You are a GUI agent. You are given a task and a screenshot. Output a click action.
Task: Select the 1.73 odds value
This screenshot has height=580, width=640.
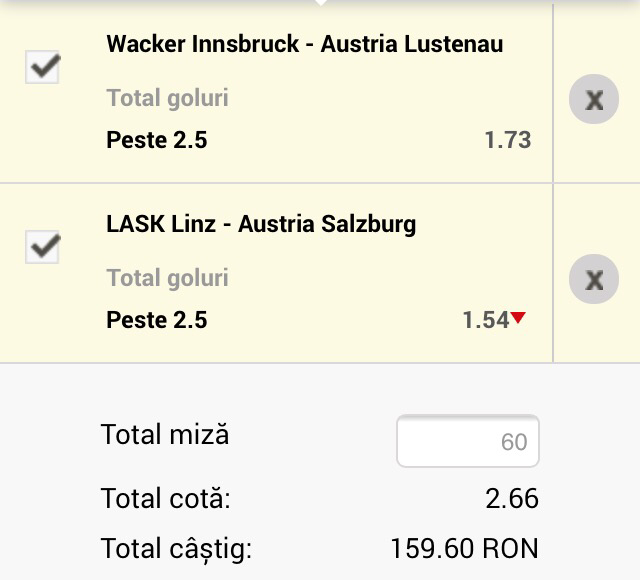click(x=507, y=140)
